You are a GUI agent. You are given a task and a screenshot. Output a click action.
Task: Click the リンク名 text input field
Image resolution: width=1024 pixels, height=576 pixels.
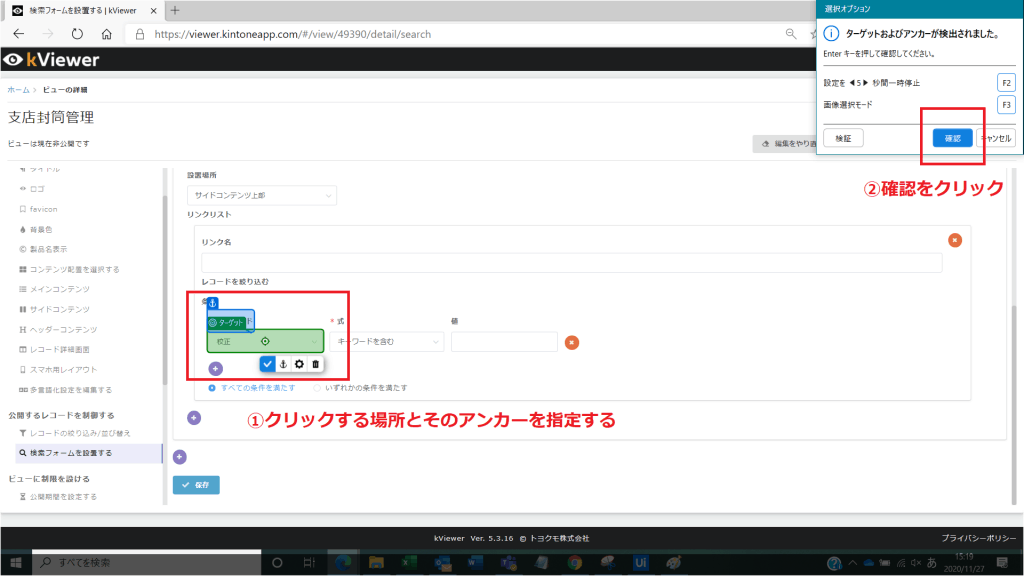pyautogui.click(x=571, y=263)
